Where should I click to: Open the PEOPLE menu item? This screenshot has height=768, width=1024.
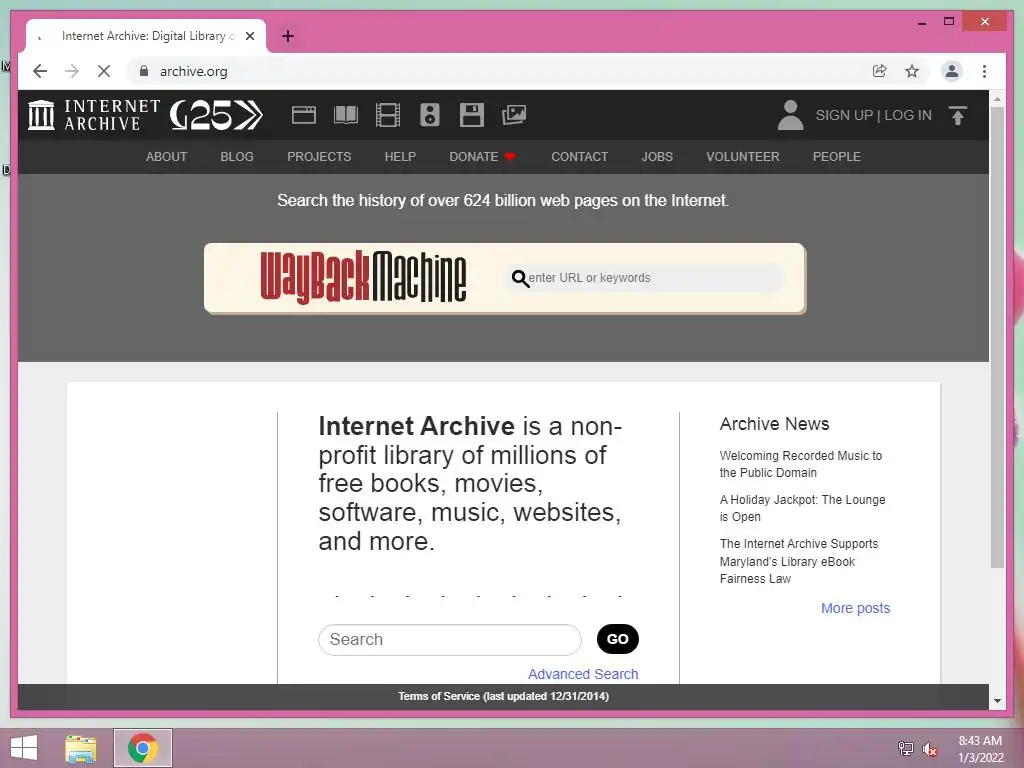click(x=837, y=157)
